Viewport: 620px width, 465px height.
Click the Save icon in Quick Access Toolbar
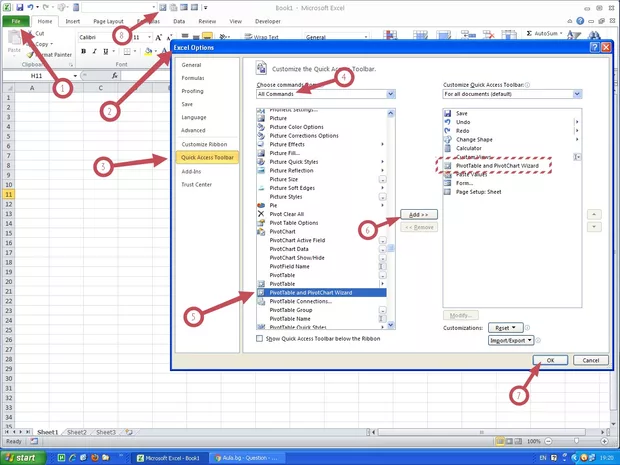(19, 7)
